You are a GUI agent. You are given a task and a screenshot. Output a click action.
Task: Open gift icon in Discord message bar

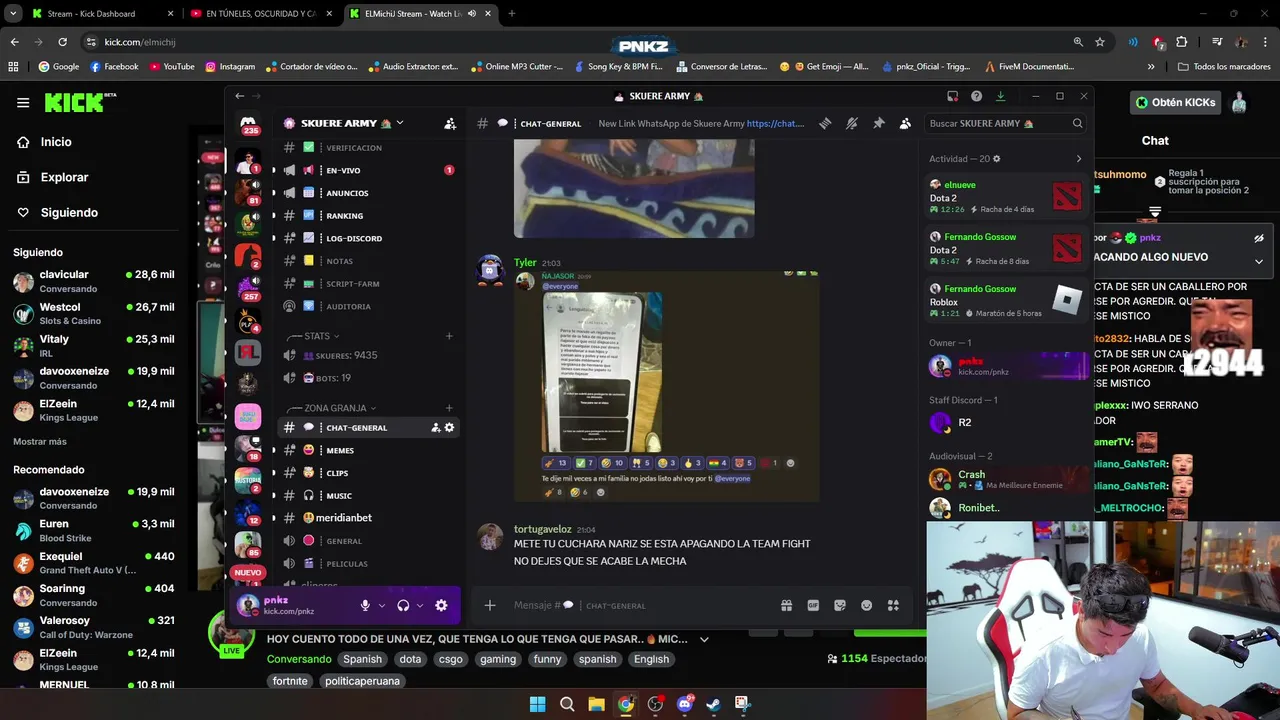(x=786, y=605)
